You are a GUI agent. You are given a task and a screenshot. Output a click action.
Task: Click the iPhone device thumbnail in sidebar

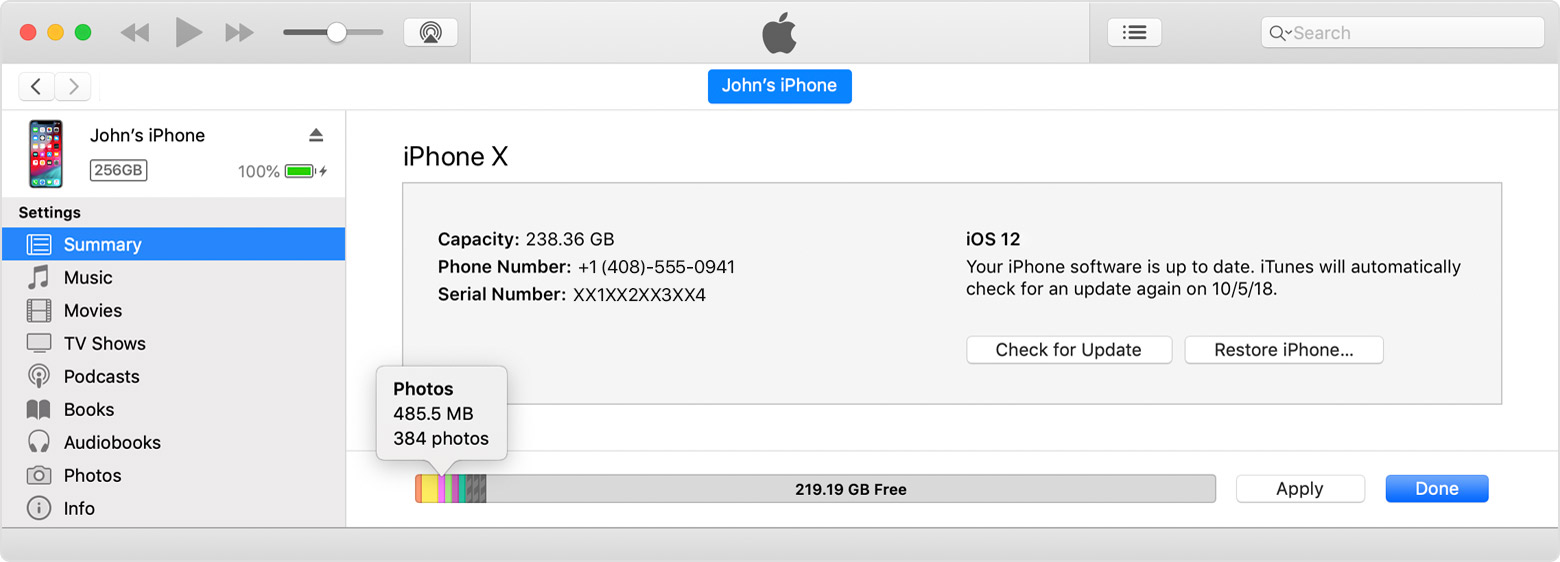(x=45, y=154)
